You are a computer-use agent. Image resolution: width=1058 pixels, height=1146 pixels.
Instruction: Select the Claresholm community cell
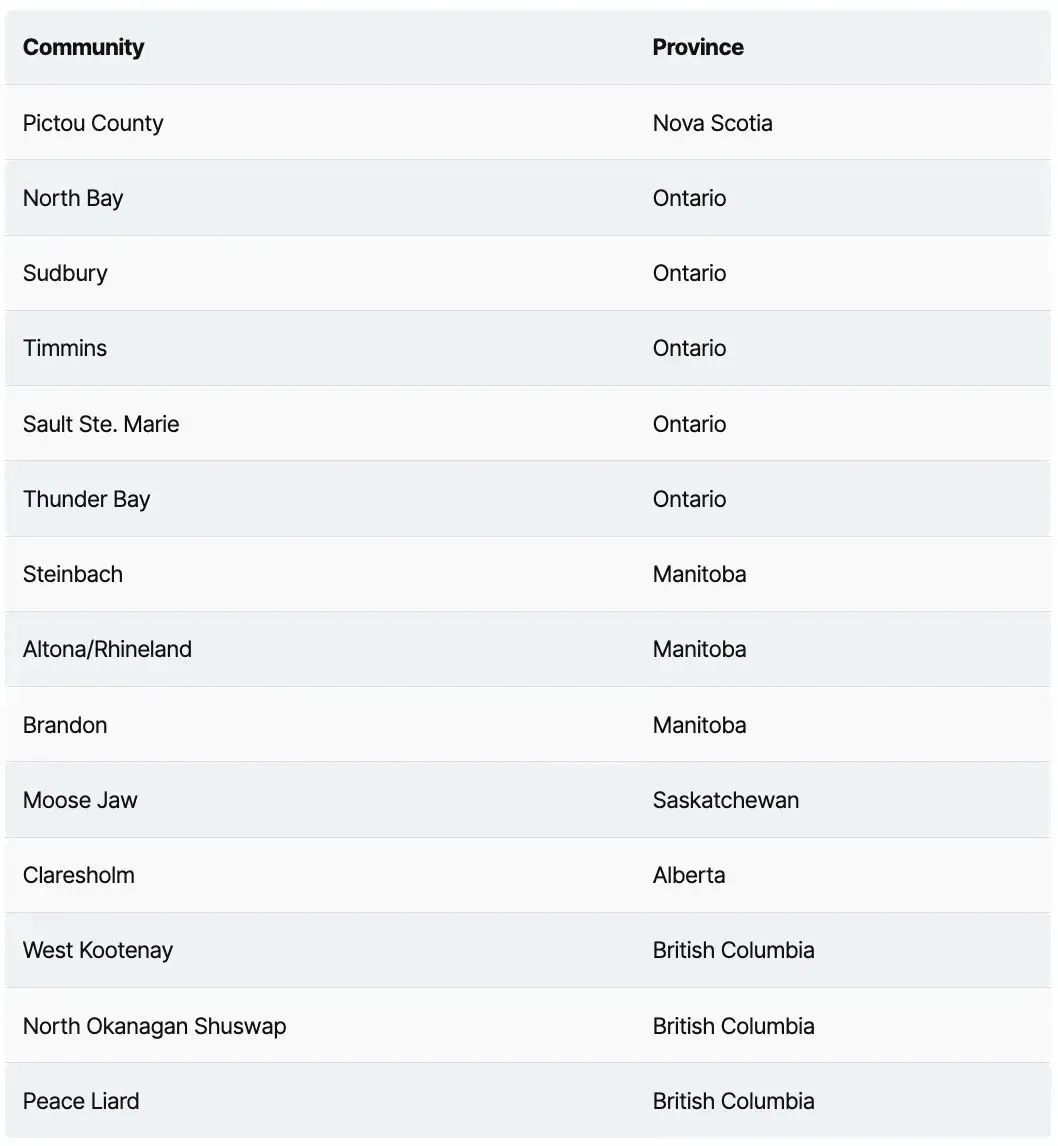point(79,875)
